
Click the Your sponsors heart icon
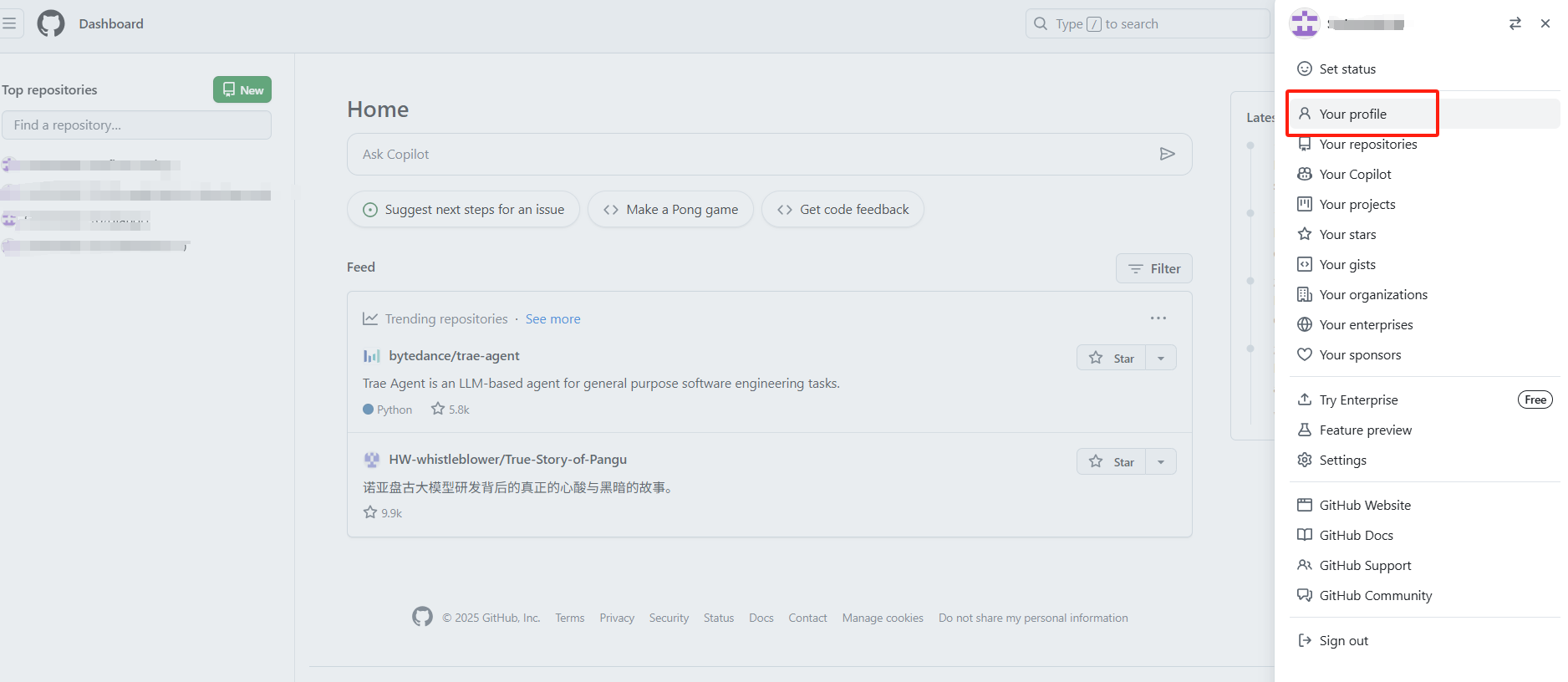[1305, 354]
